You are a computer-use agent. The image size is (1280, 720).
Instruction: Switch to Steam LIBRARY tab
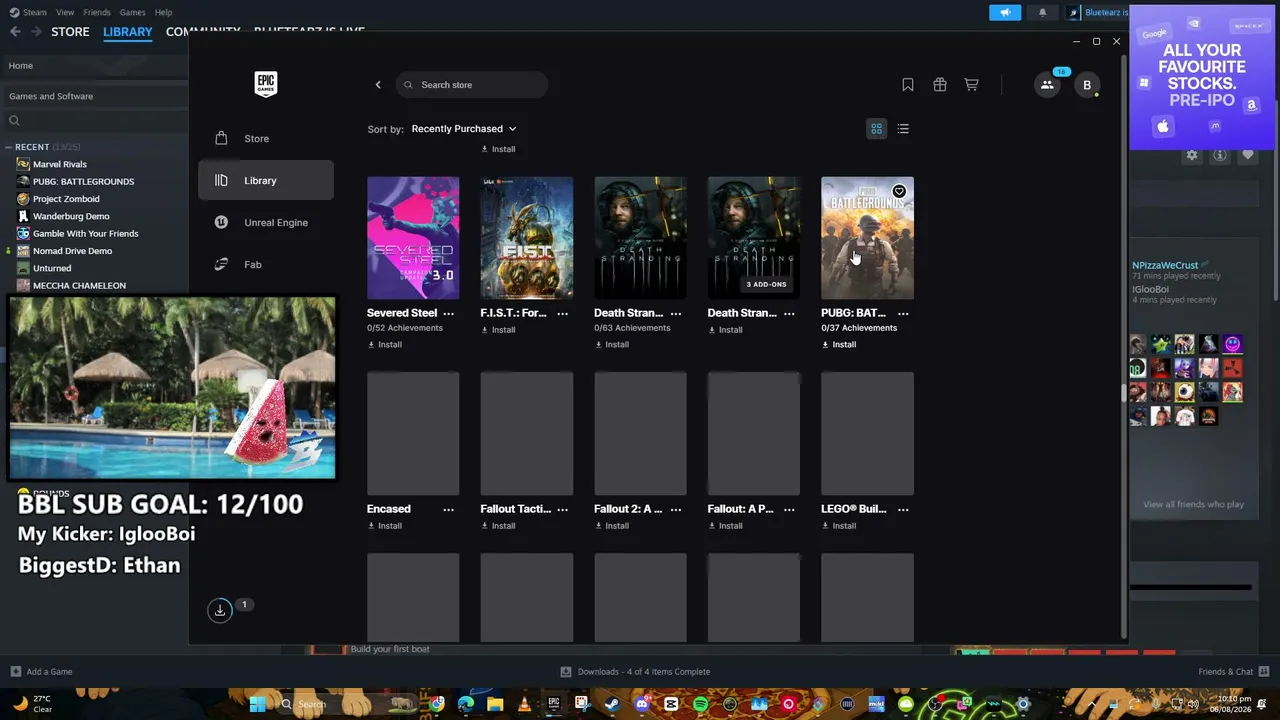click(x=128, y=32)
